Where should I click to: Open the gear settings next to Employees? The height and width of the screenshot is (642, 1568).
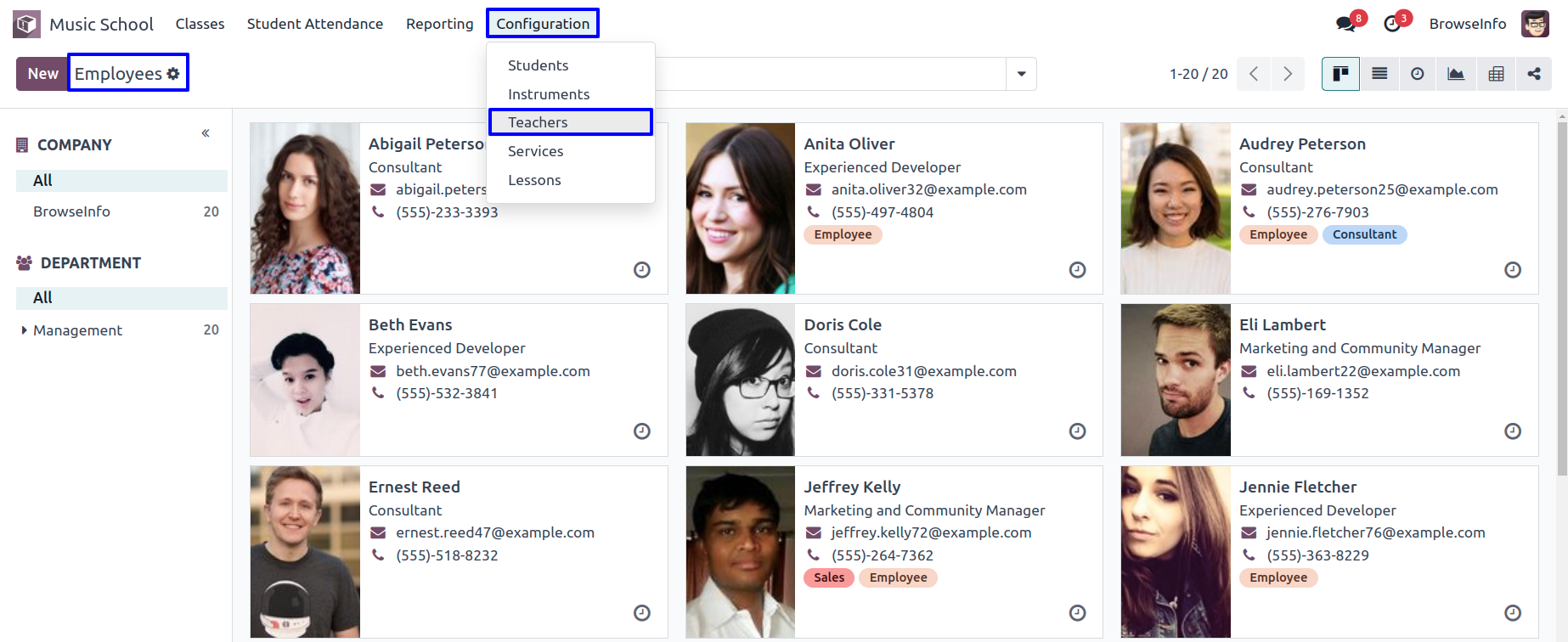[173, 74]
